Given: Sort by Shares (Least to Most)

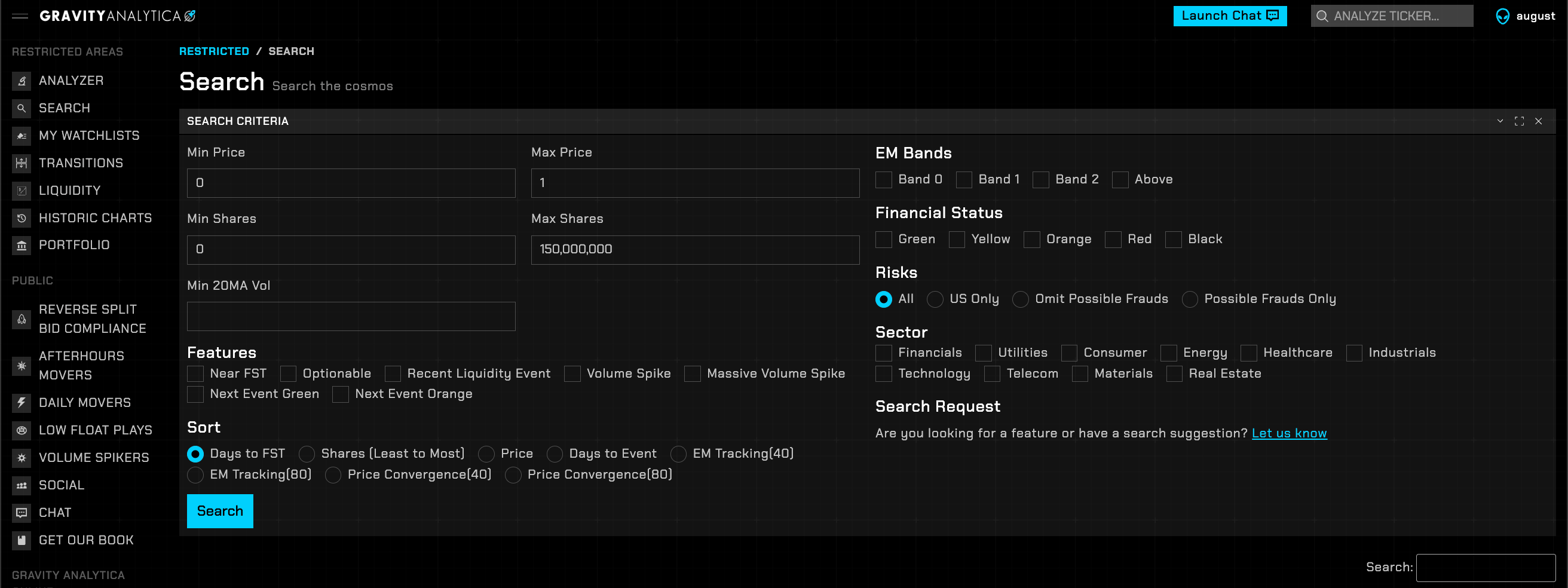Looking at the screenshot, I should click(x=307, y=454).
